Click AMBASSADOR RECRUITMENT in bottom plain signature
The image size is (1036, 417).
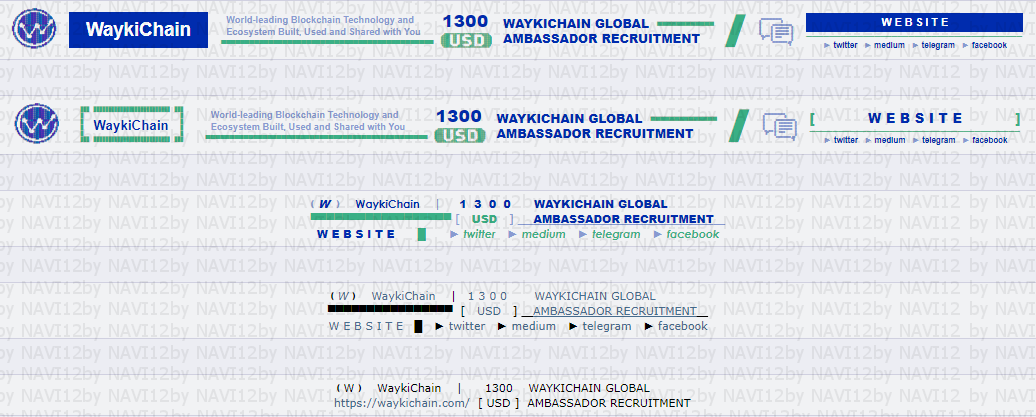click(609, 402)
